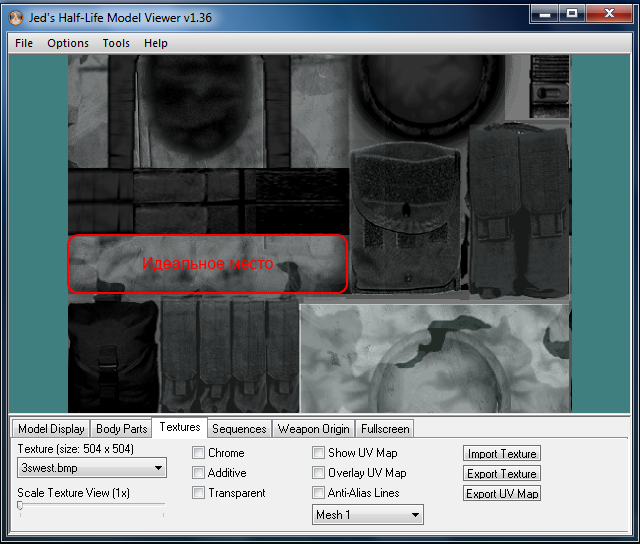Maximize the Model Viewer window
Viewport: 640px width, 544px height.
tap(572, 14)
